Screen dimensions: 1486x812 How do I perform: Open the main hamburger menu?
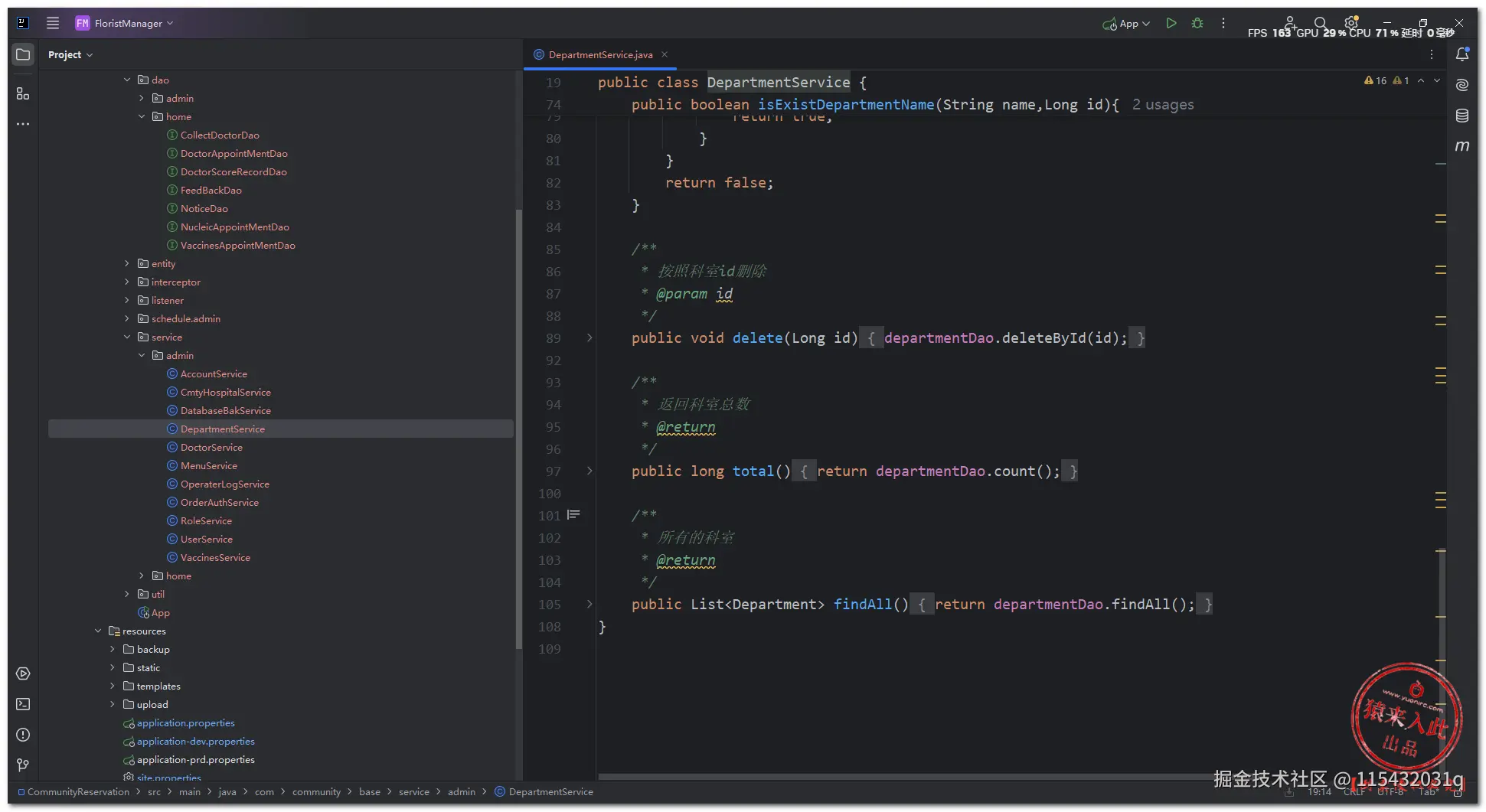point(53,23)
